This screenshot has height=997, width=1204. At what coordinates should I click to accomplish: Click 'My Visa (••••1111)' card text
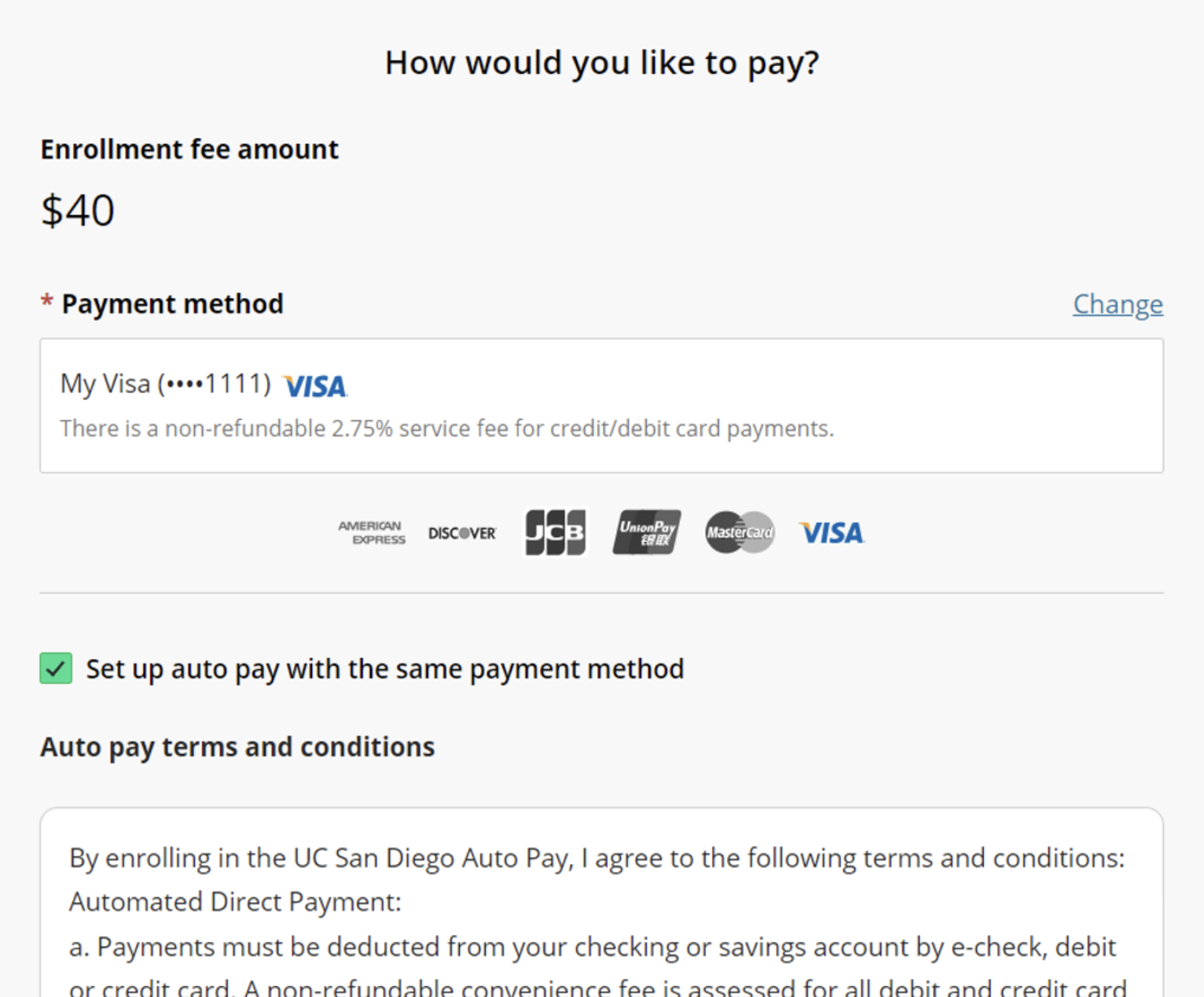[166, 384]
